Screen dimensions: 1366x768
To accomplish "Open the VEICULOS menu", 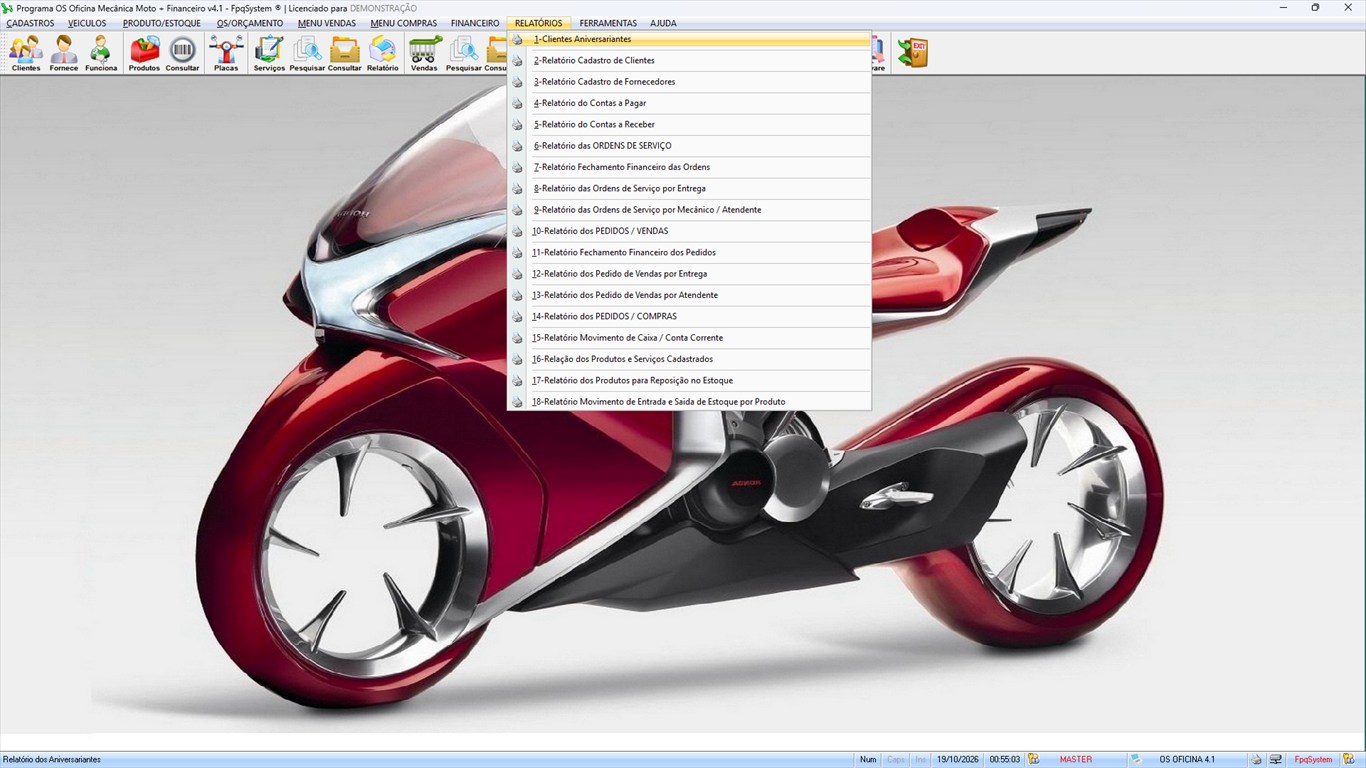I will 87,23.
